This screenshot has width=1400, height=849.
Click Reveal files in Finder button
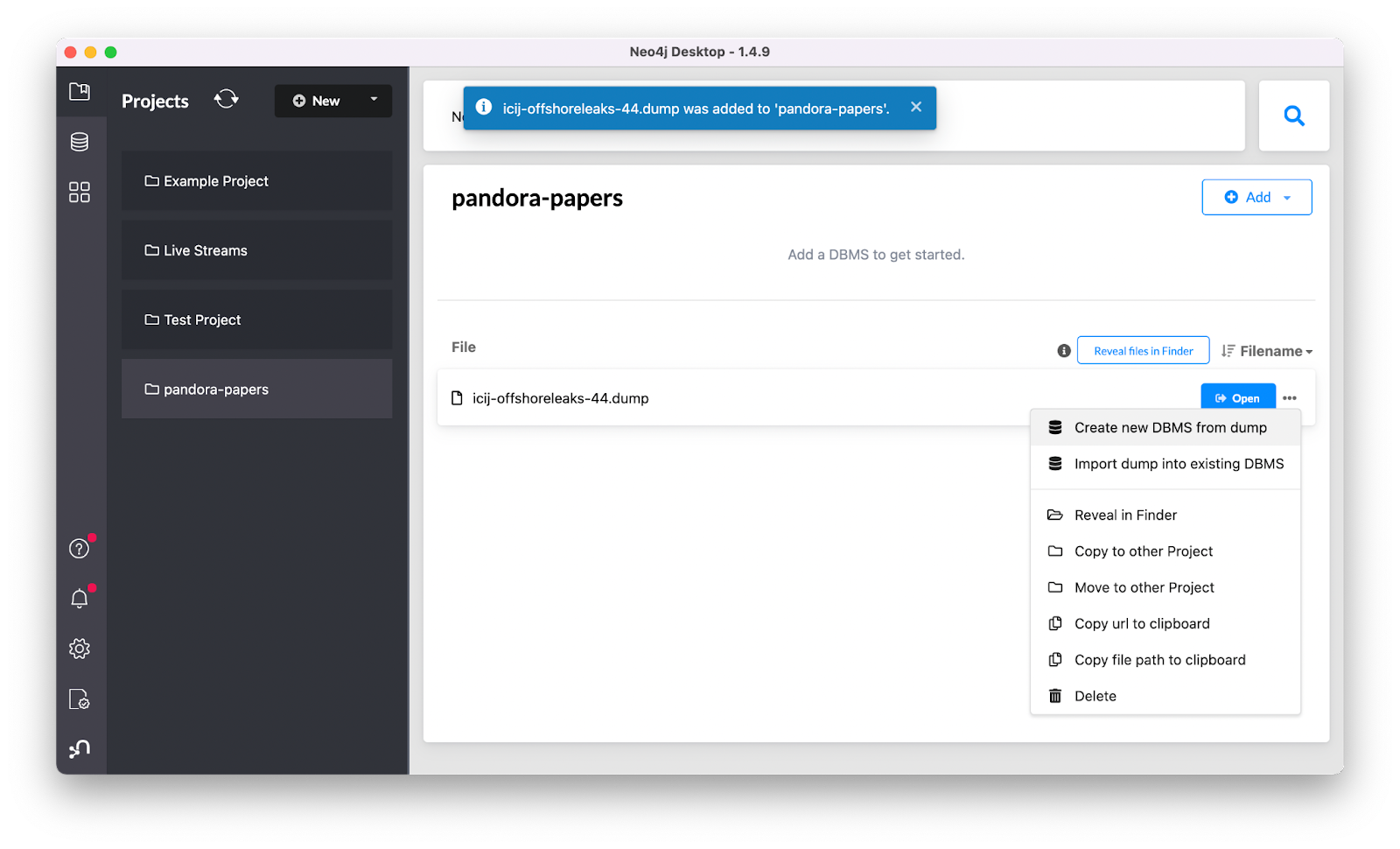tap(1144, 350)
